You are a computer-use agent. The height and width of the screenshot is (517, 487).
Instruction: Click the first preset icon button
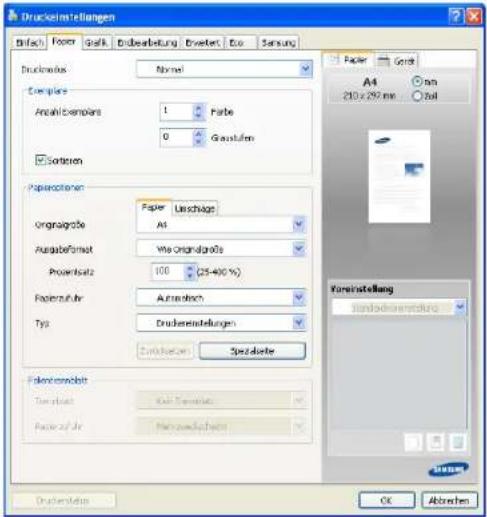click(x=413, y=442)
